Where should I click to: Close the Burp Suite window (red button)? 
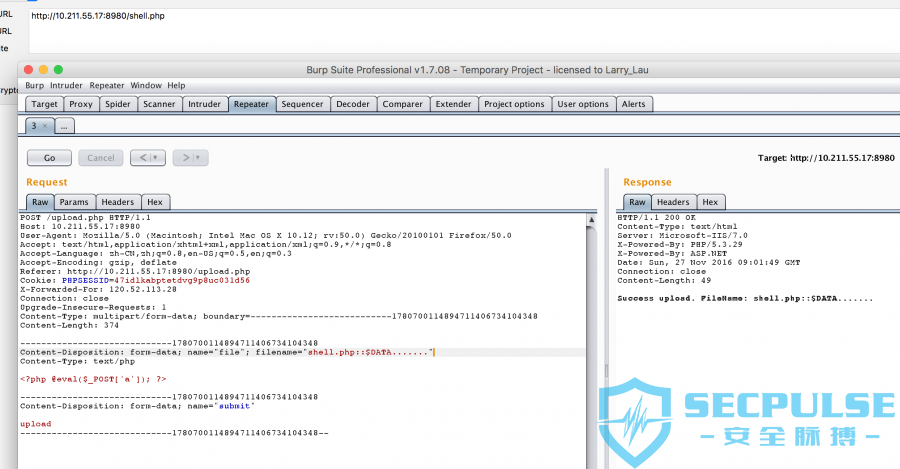(28, 69)
